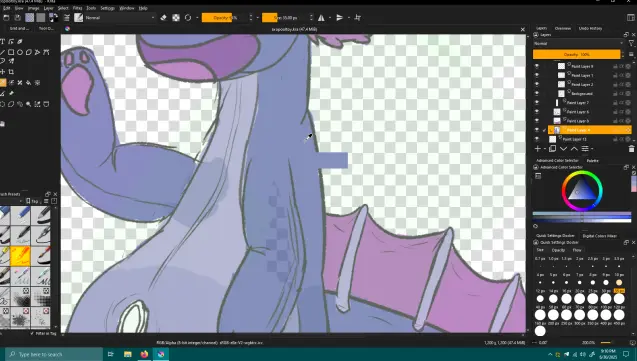Open the Filter menu
This screenshot has height=361, width=637.
77,8
